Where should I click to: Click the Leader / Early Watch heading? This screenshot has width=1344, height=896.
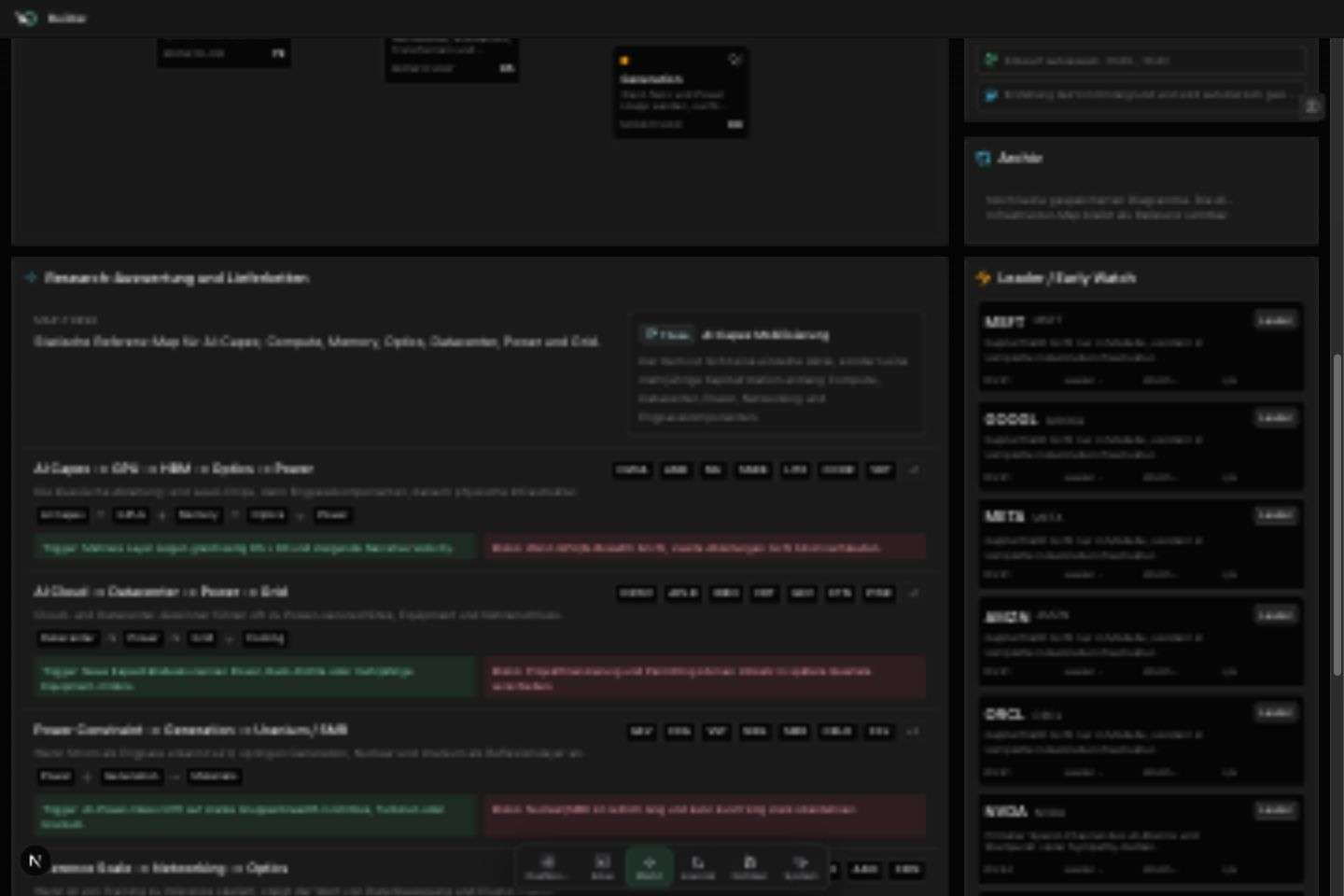tap(1067, 278)
